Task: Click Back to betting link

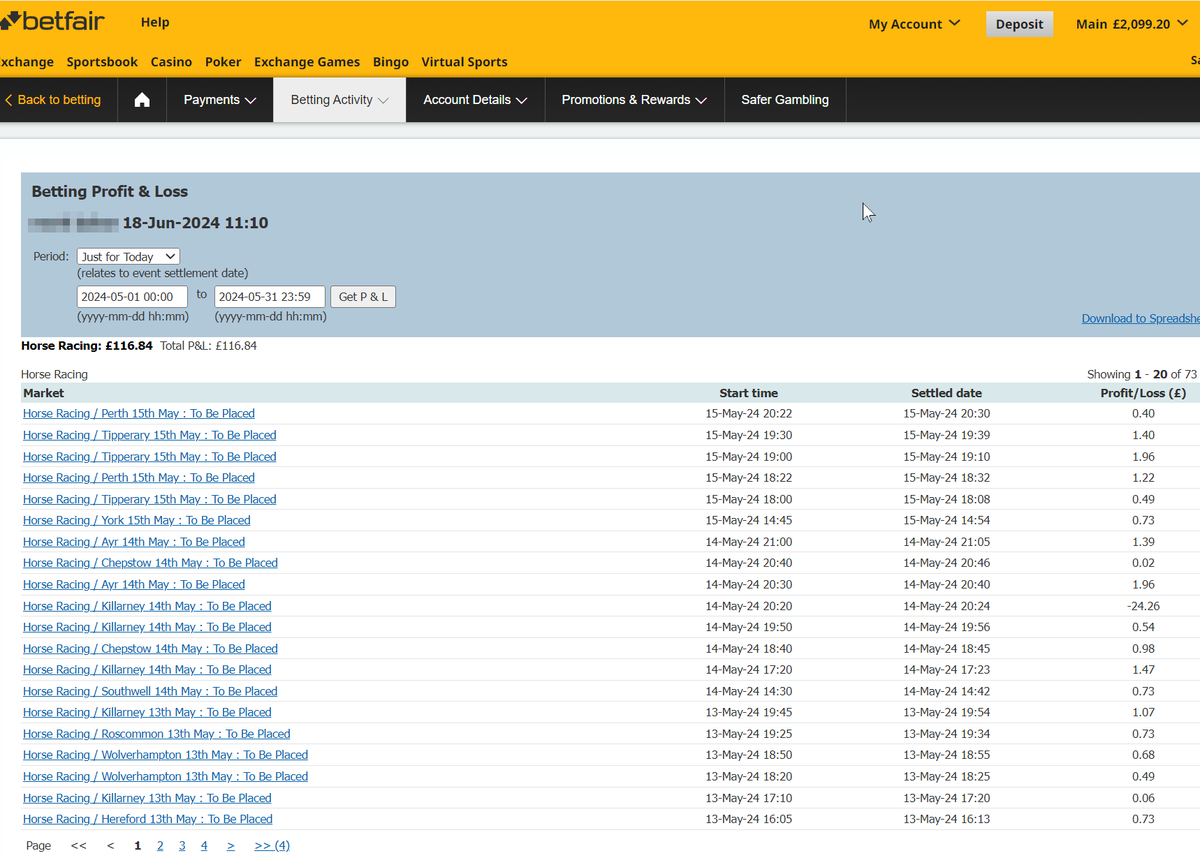Action: click(x=53, y=100)
